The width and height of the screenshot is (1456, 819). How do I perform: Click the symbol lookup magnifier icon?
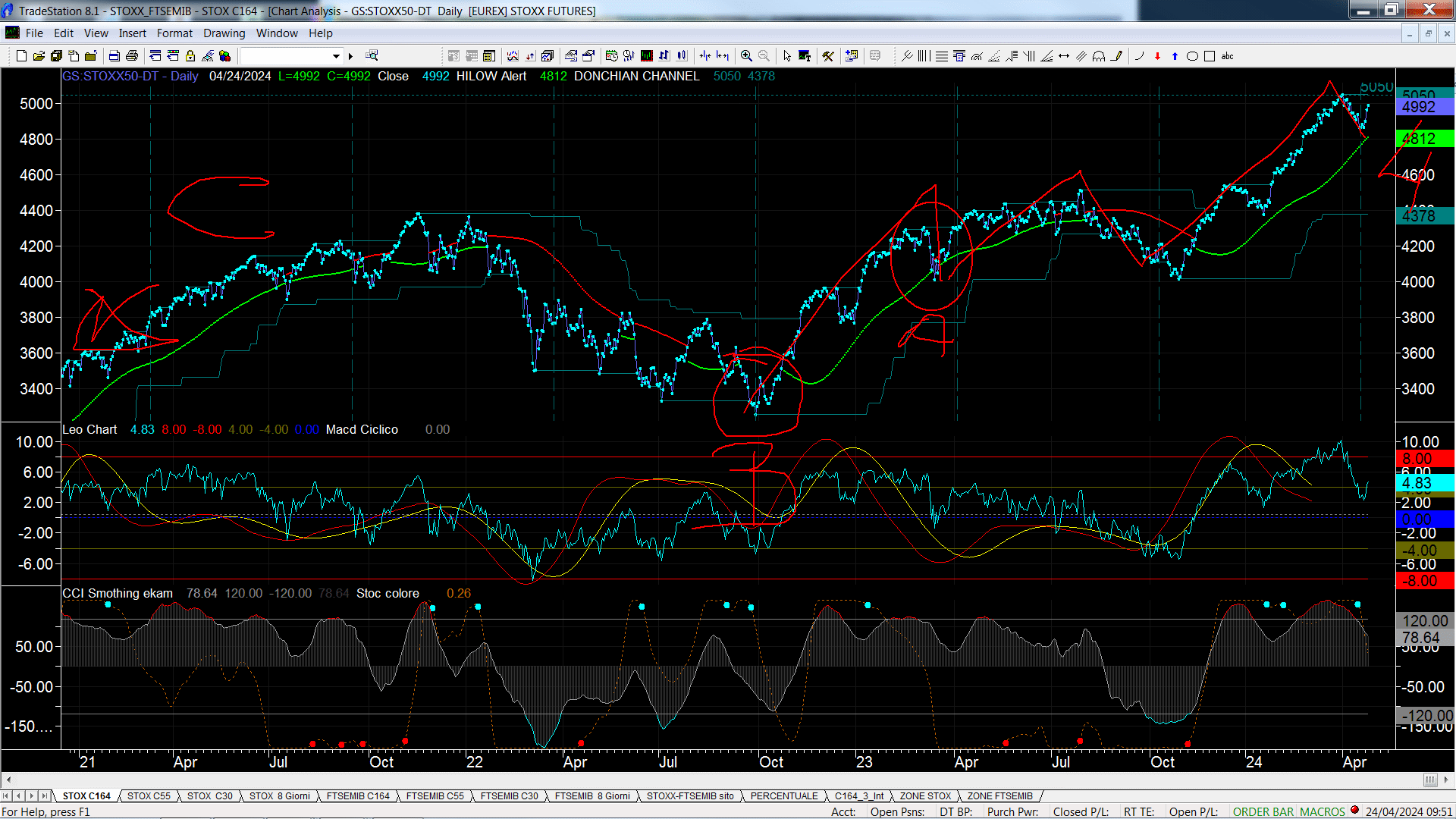tap(372, 55)
